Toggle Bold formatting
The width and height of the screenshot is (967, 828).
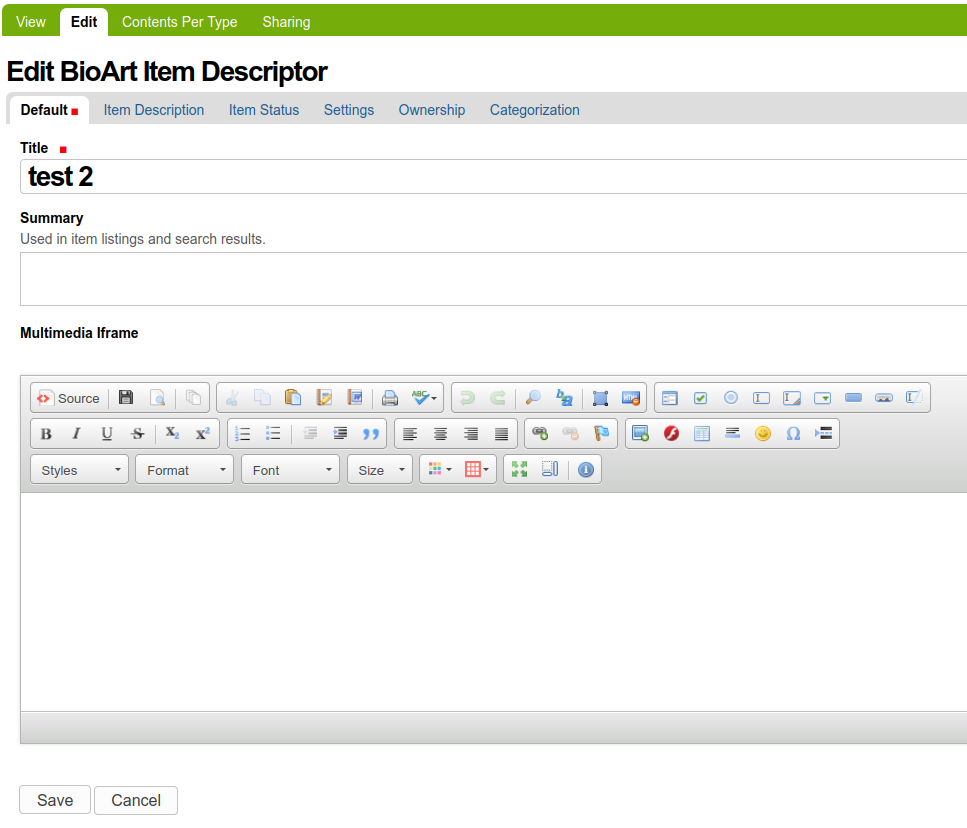pos(46,434)
